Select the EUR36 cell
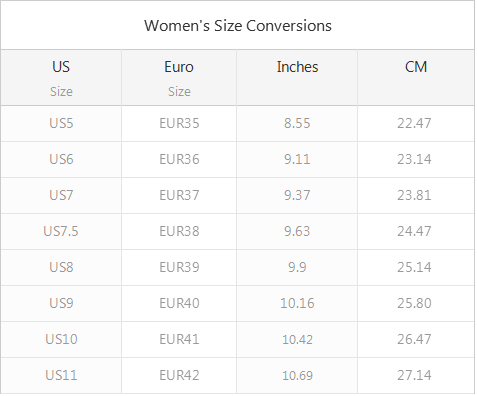This screenshot has height=396, width=477. tap(179, 159)
